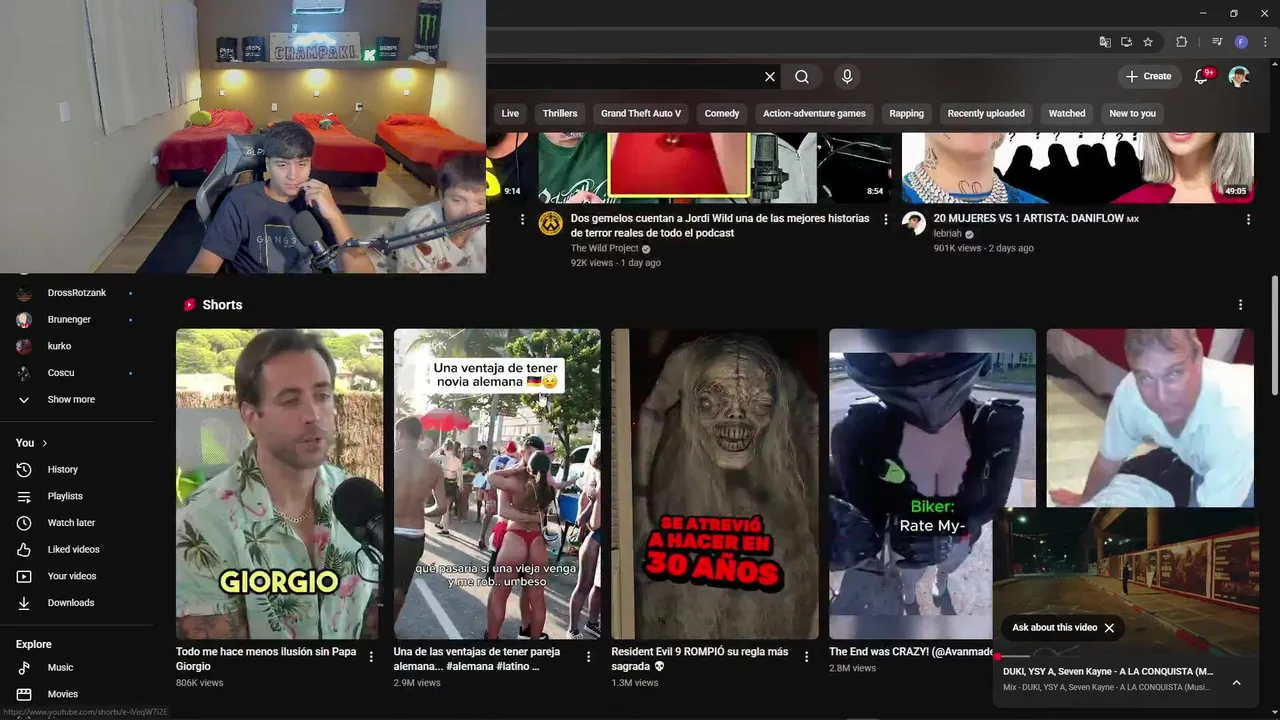Open options for 20 MUJERES VS 1 ARTISTA video

(x=1248, y=219)
